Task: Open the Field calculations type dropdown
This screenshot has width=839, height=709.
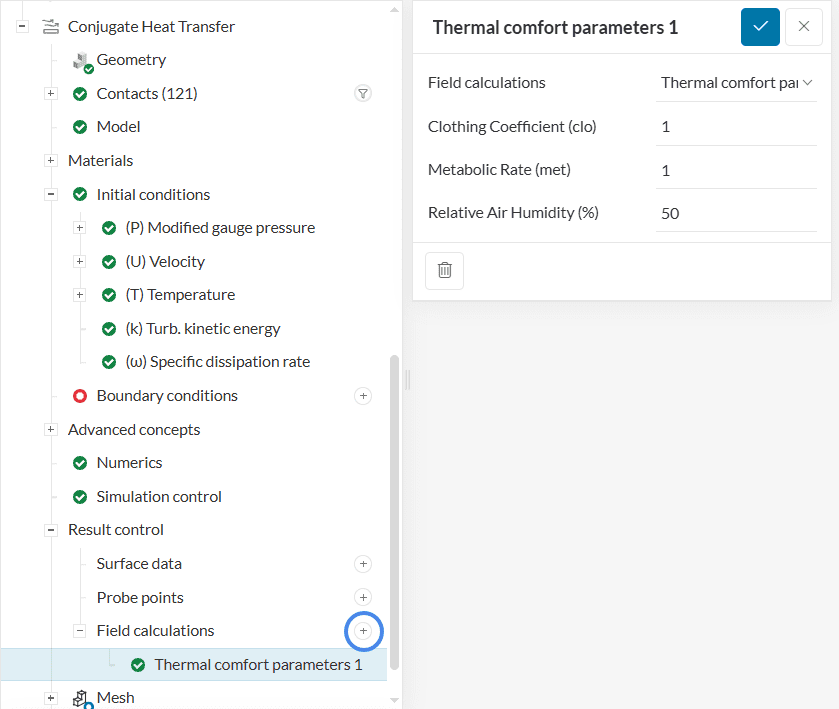Action: click(736, 83)
